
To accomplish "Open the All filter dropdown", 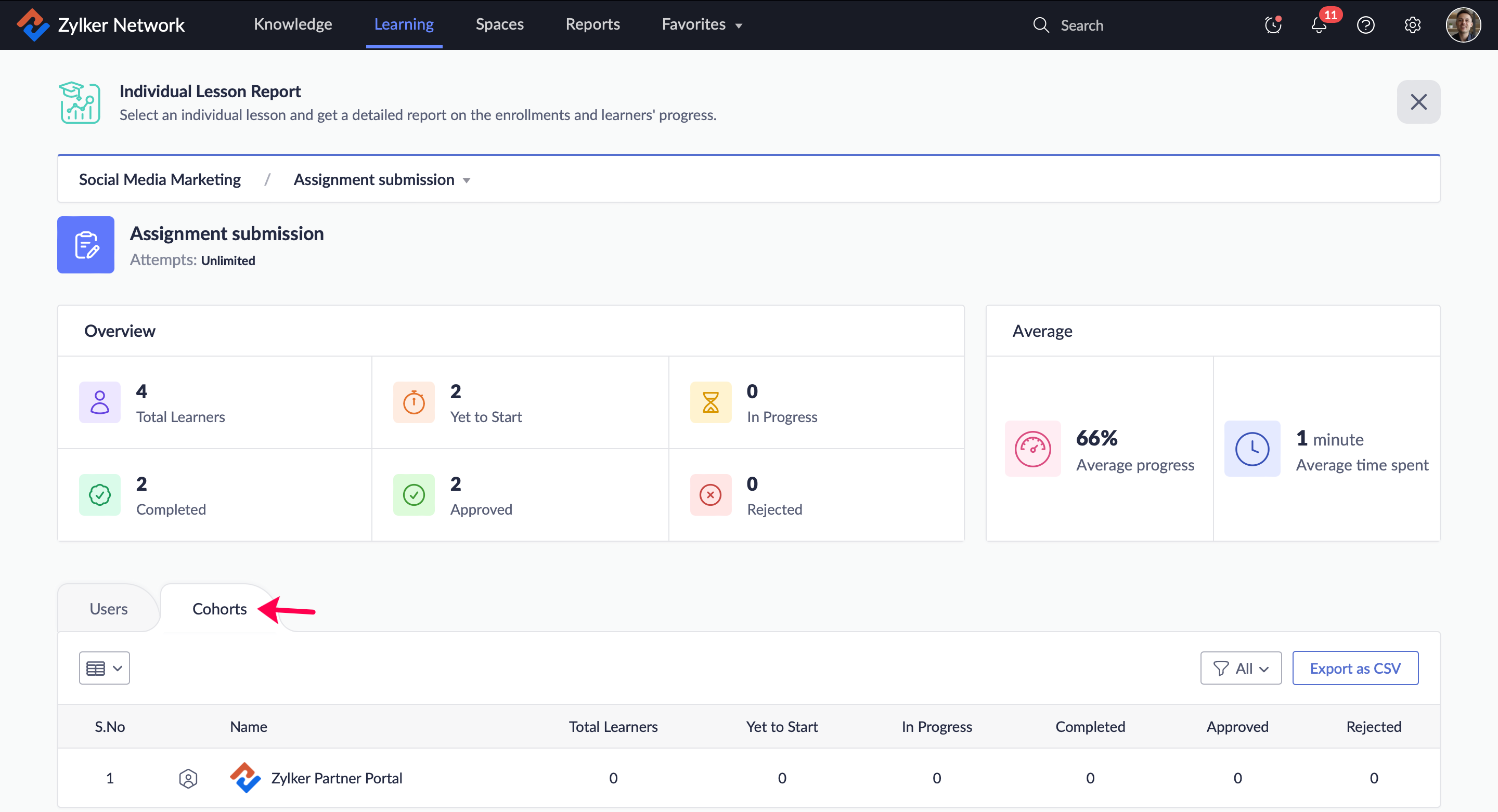I will 1241,668.
